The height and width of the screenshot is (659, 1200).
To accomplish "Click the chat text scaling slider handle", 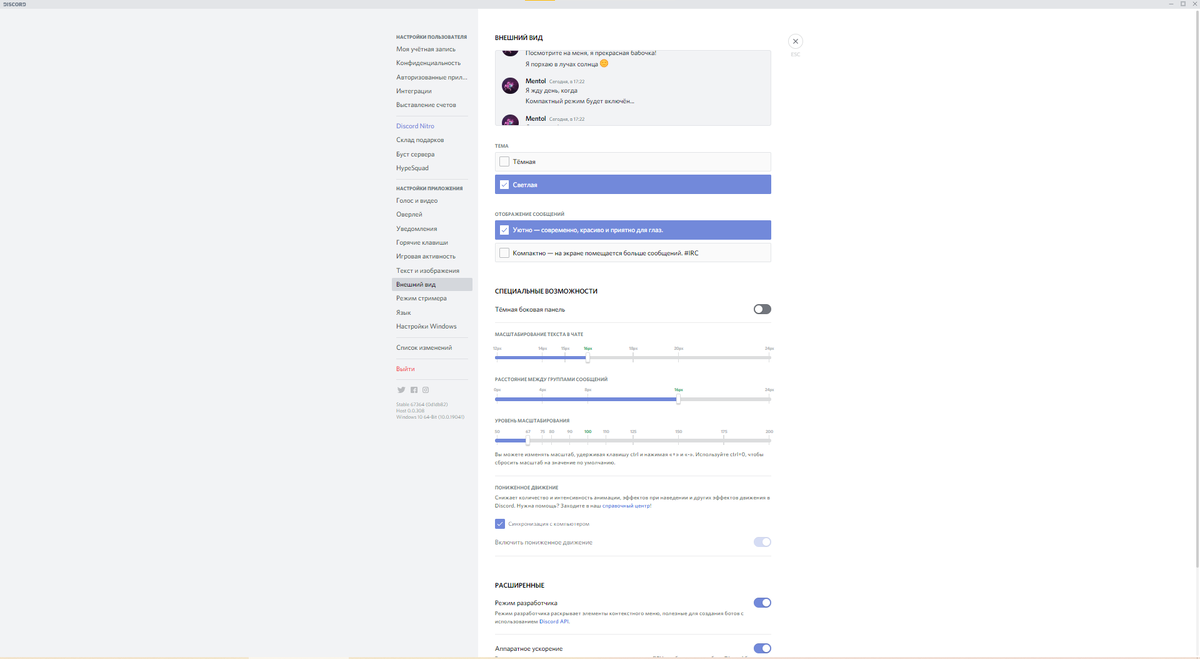I will 588,357.
